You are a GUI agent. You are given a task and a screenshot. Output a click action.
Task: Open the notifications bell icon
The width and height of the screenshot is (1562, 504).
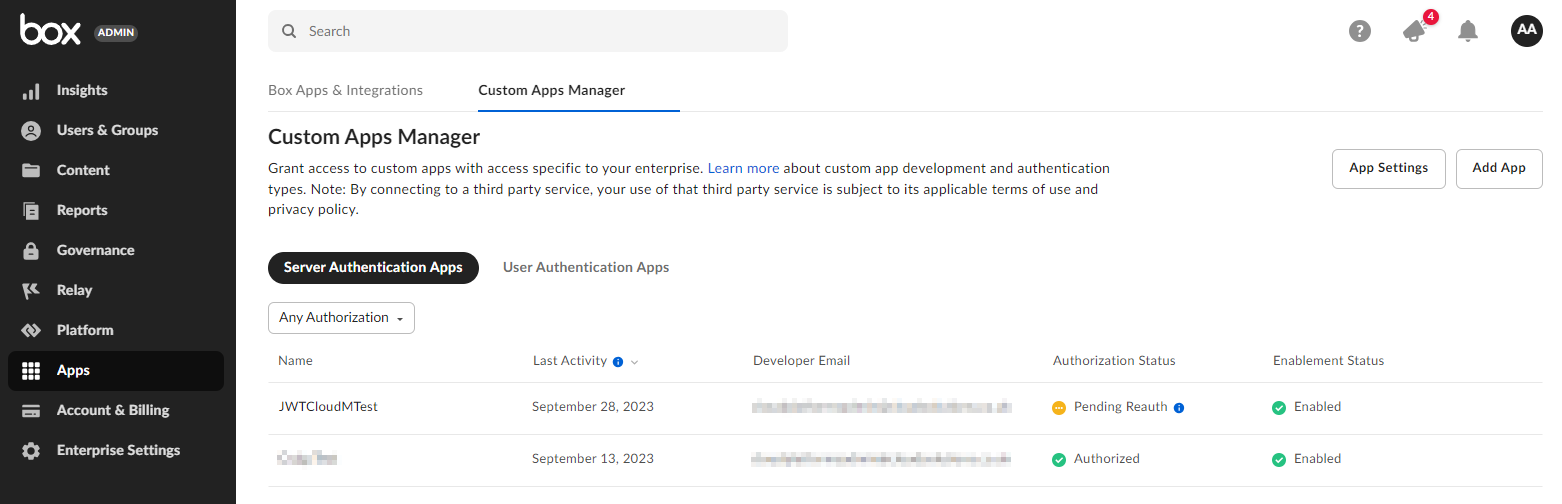[x=1468, y=31]
